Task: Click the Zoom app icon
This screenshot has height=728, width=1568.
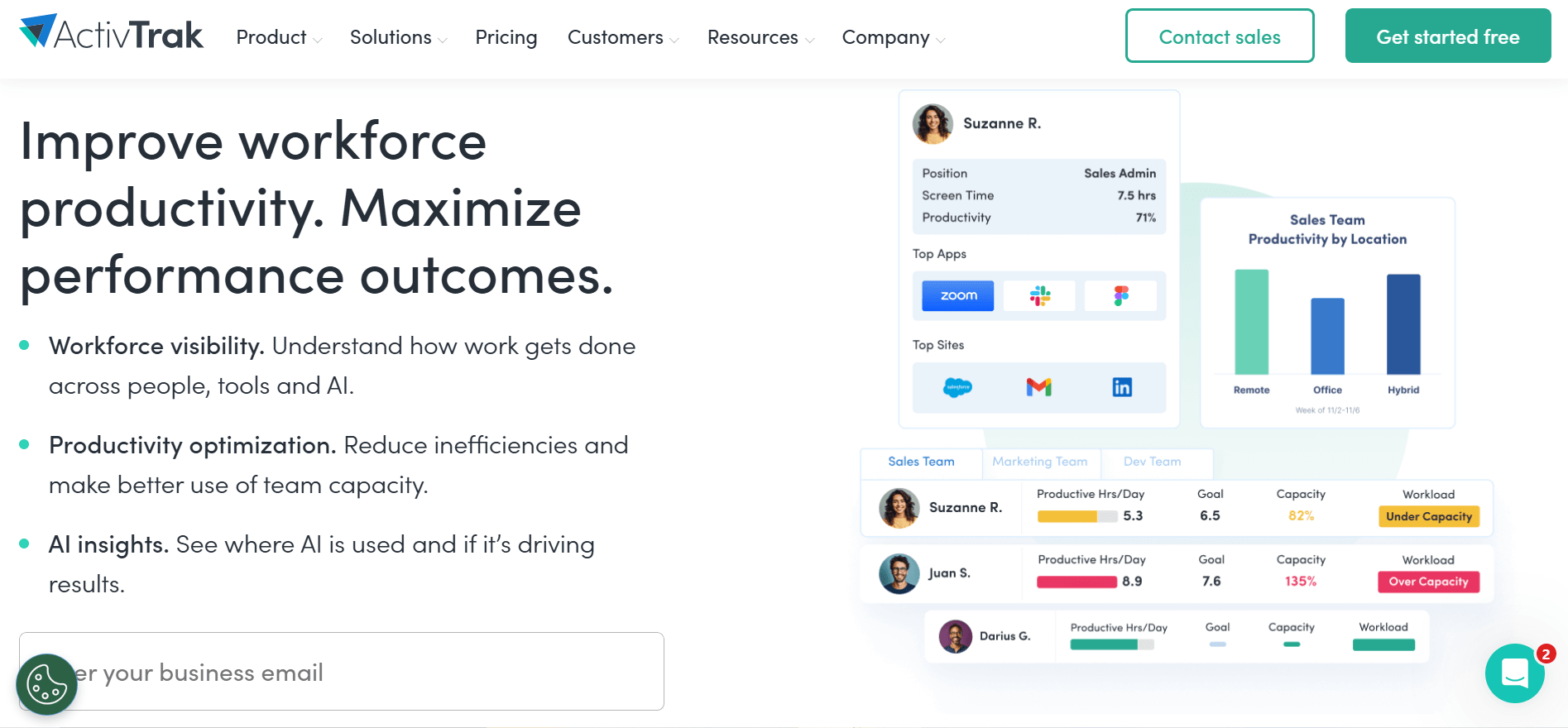Action: (958, 295)
